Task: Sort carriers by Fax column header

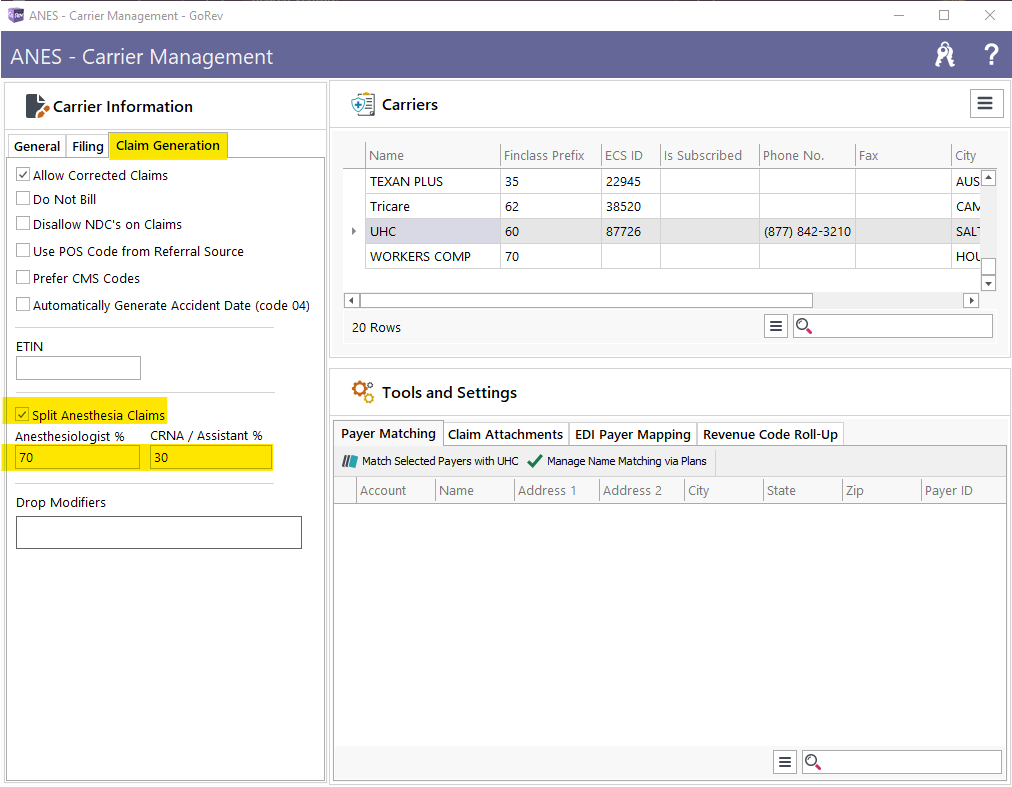Action: click(903, 156)
